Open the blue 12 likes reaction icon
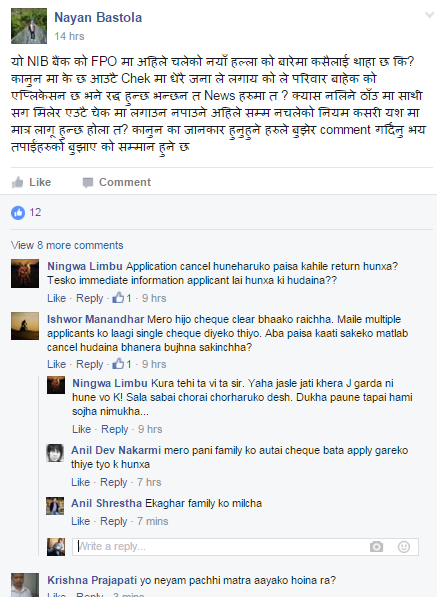 point(18,213)
